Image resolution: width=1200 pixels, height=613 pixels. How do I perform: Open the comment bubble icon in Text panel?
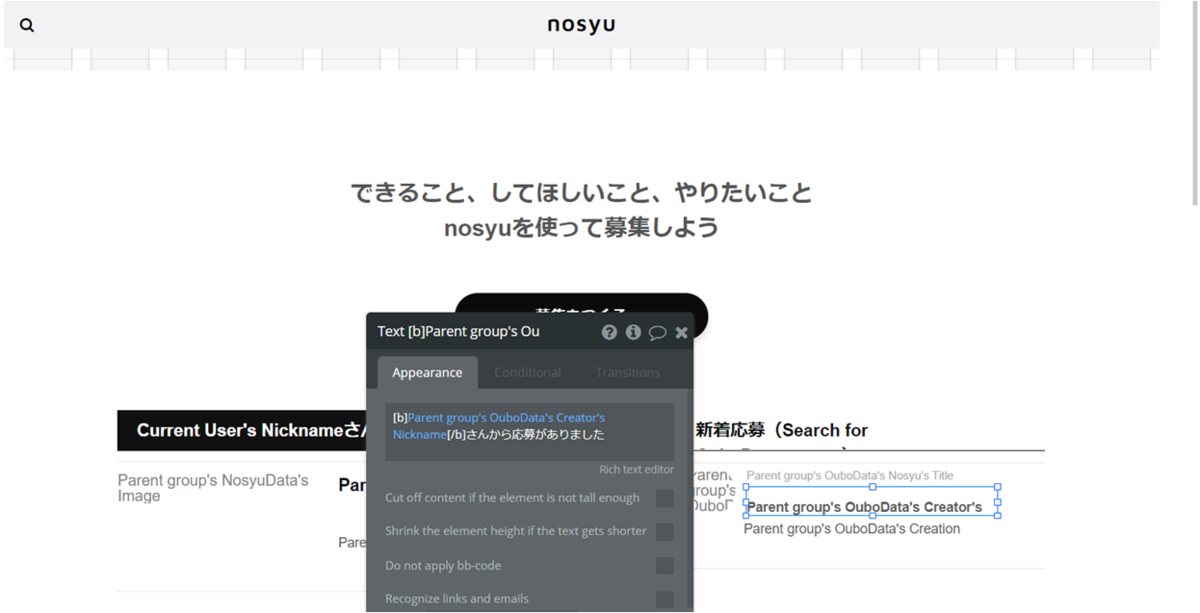point(657,333)
